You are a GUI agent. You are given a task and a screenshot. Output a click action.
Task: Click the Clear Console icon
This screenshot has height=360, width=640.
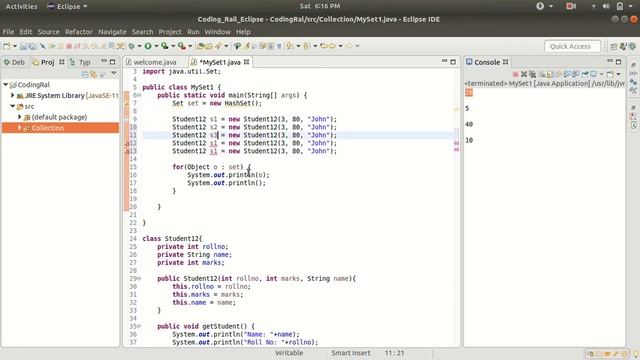pyautogui.click(x=541, y=74)
